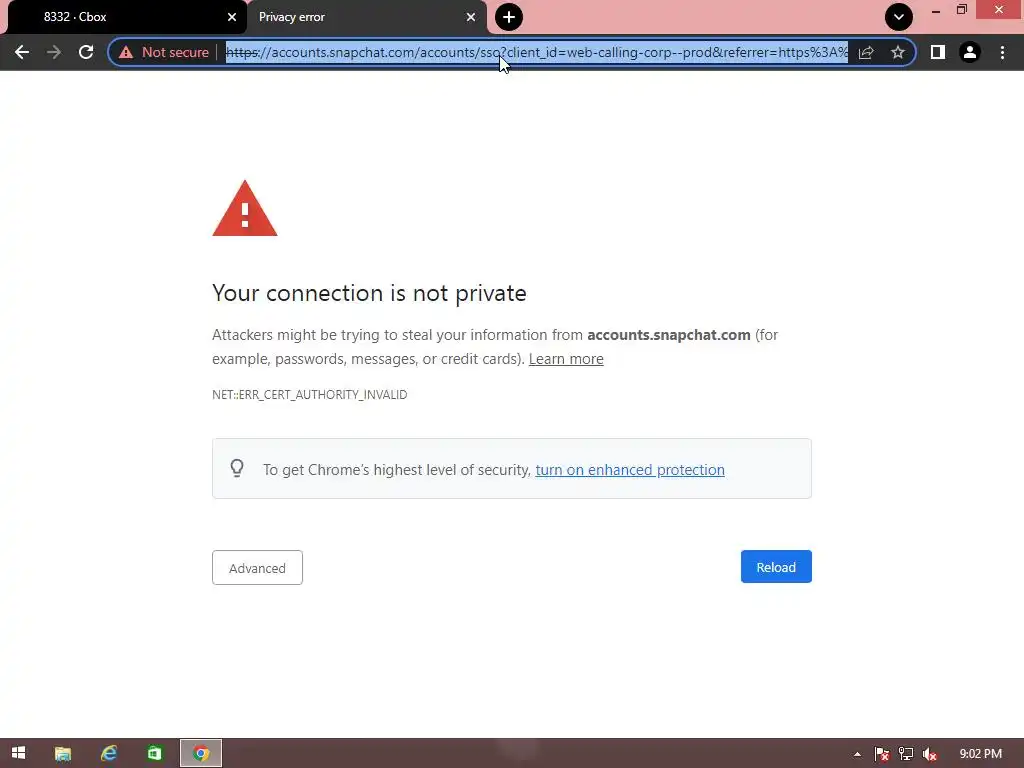Open the green Store taskbar icon

pyautogui.click(x=155, y=753)
